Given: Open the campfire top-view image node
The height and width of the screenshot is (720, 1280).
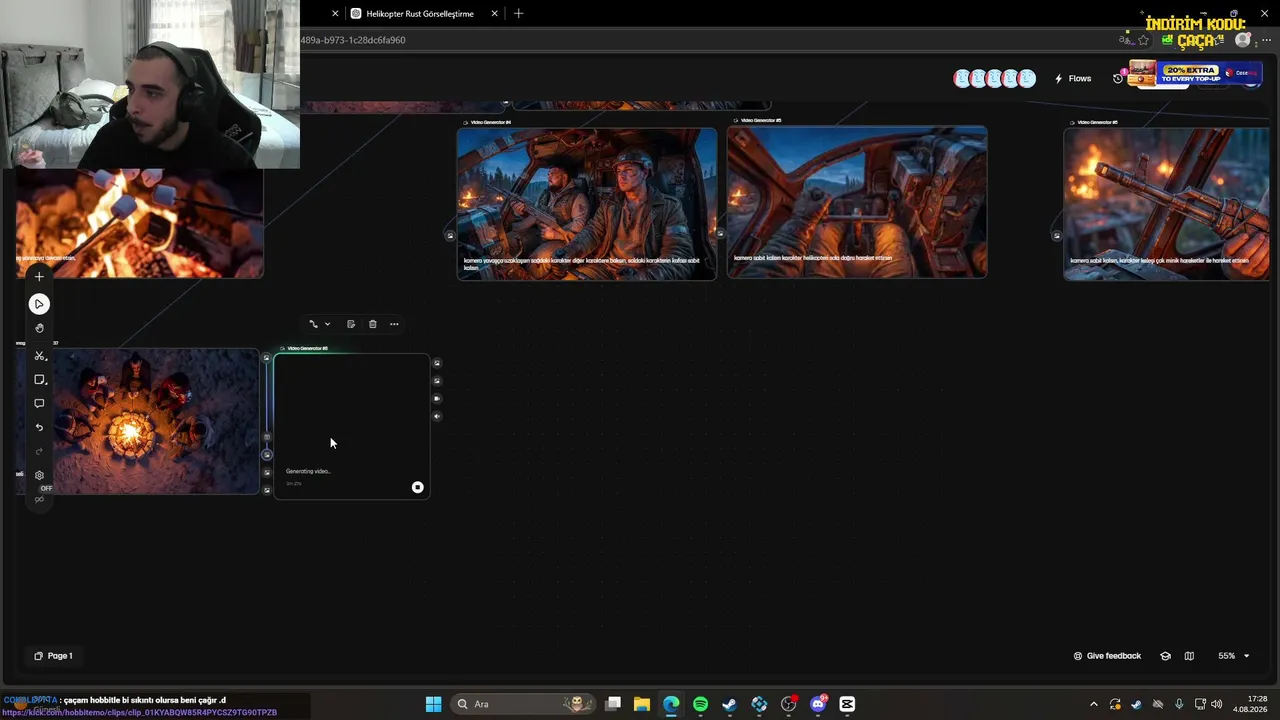Looking at the screenshot, I should 139,421.
